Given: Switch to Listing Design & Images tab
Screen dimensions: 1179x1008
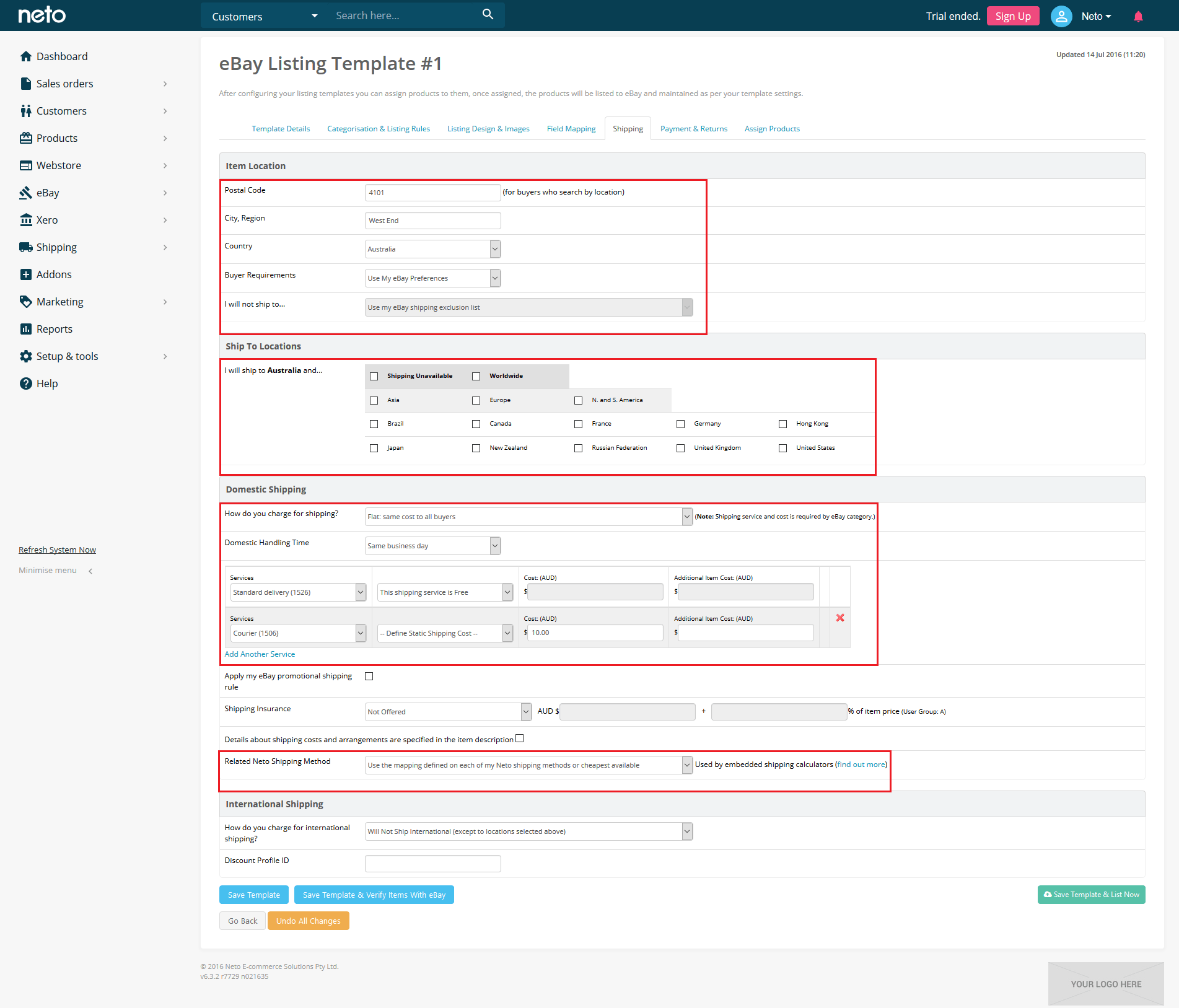Looking at the screenshot, I should pos(488,129).
